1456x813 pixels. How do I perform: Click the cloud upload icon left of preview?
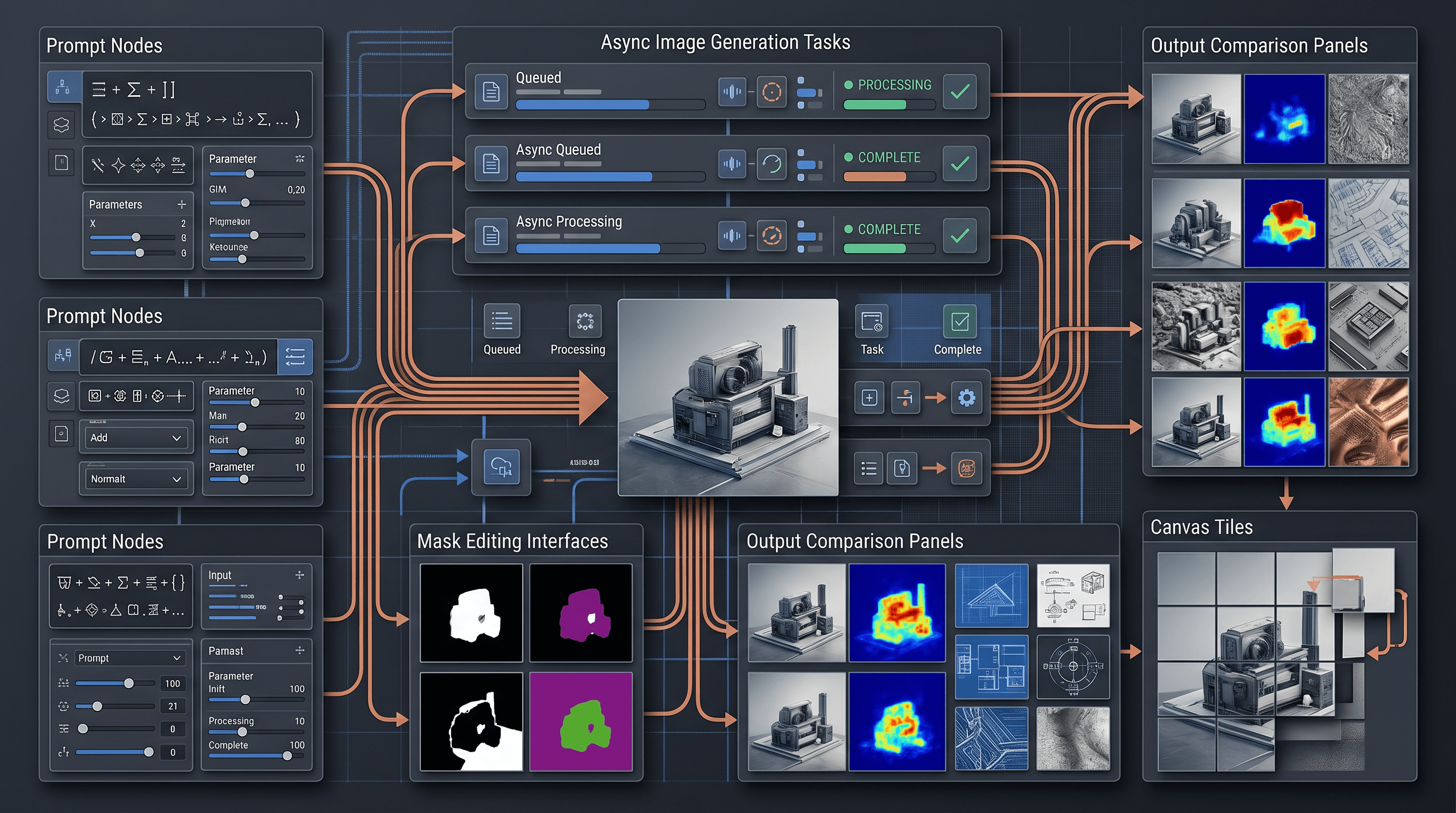(x=502, y=467)
